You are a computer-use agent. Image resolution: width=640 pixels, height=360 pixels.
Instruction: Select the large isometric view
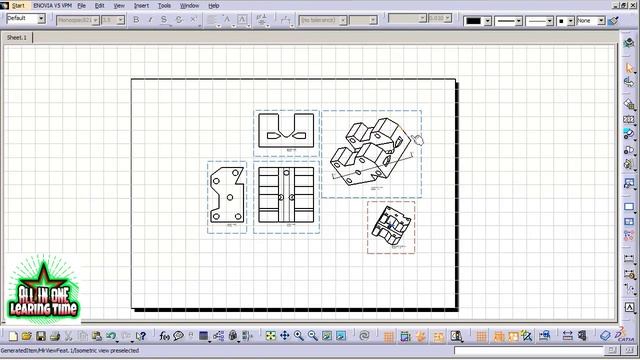371,154
